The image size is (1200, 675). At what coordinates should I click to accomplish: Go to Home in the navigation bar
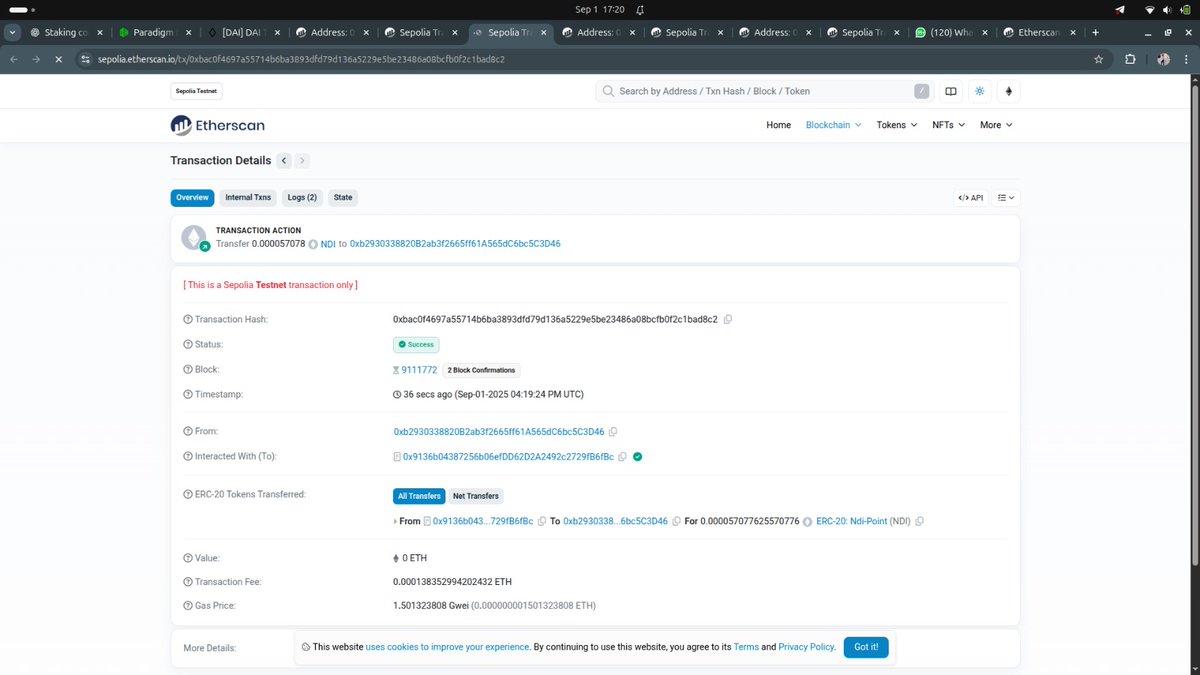click(x=779, y=125)
